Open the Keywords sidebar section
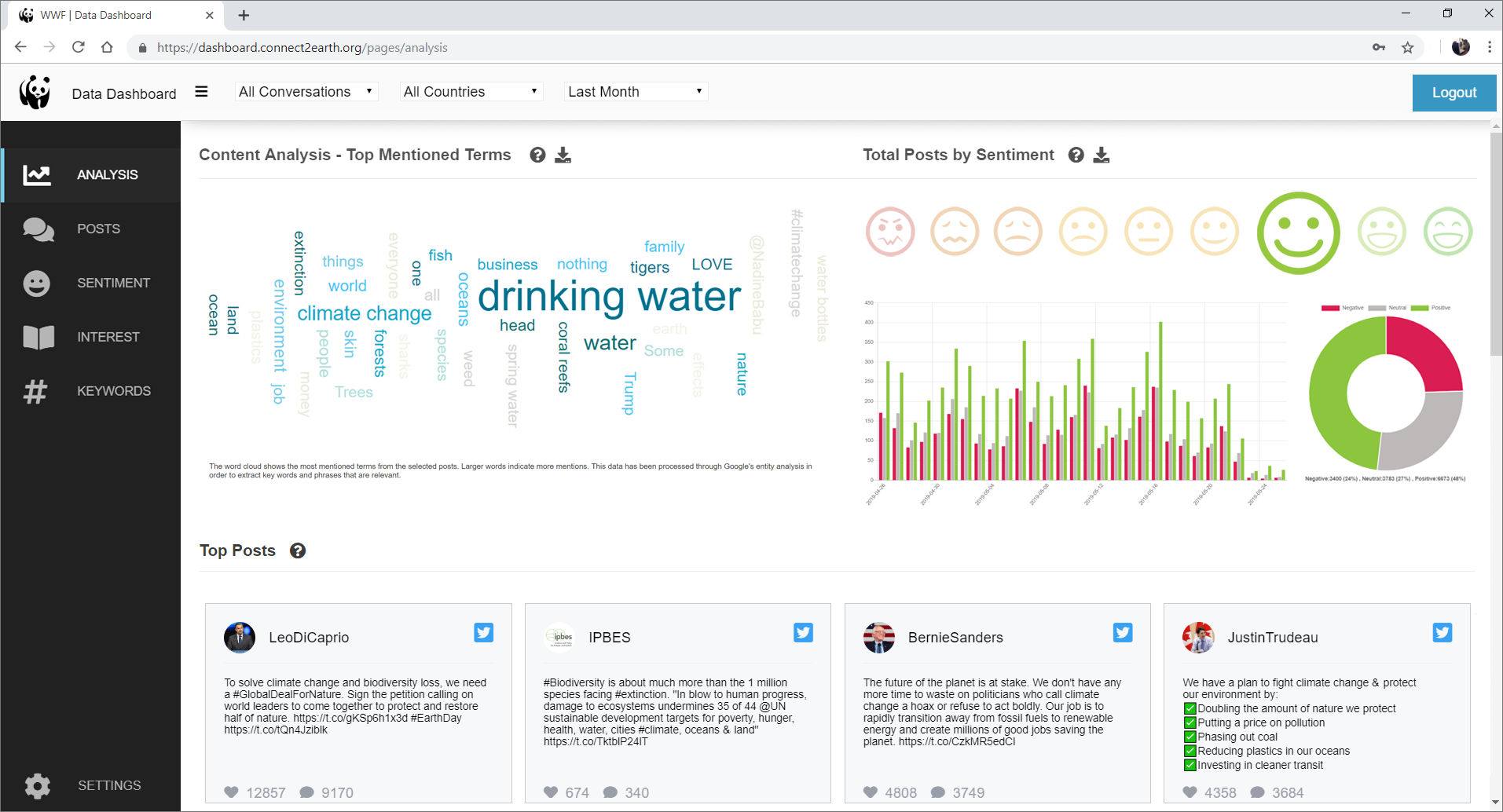The height and width of the screenshot is (812, 1503). pos(90,391)
